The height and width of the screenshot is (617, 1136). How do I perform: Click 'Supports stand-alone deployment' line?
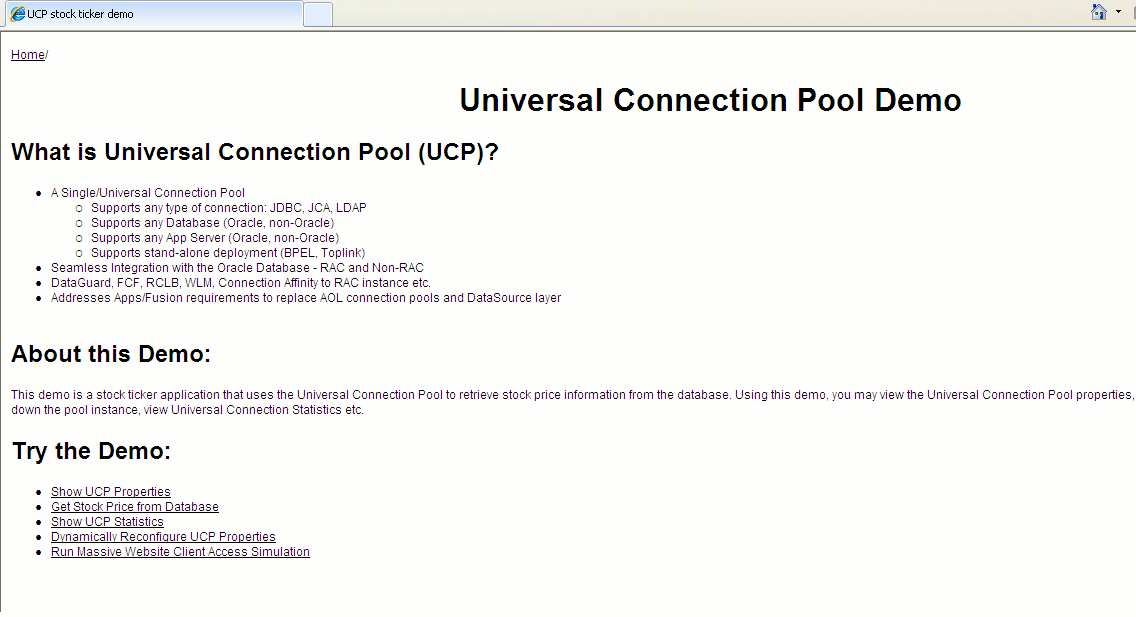(228, 253)
